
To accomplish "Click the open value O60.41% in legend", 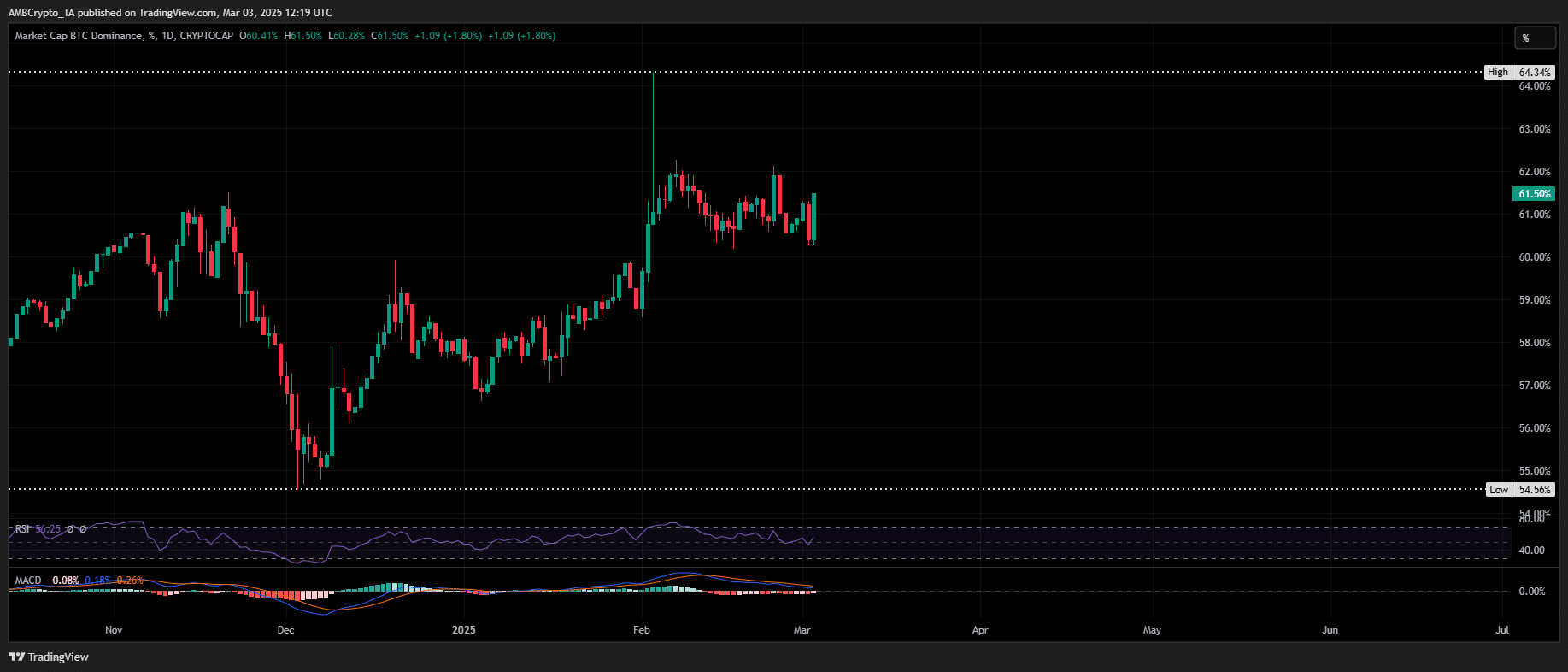I will (x=259, y=36).
